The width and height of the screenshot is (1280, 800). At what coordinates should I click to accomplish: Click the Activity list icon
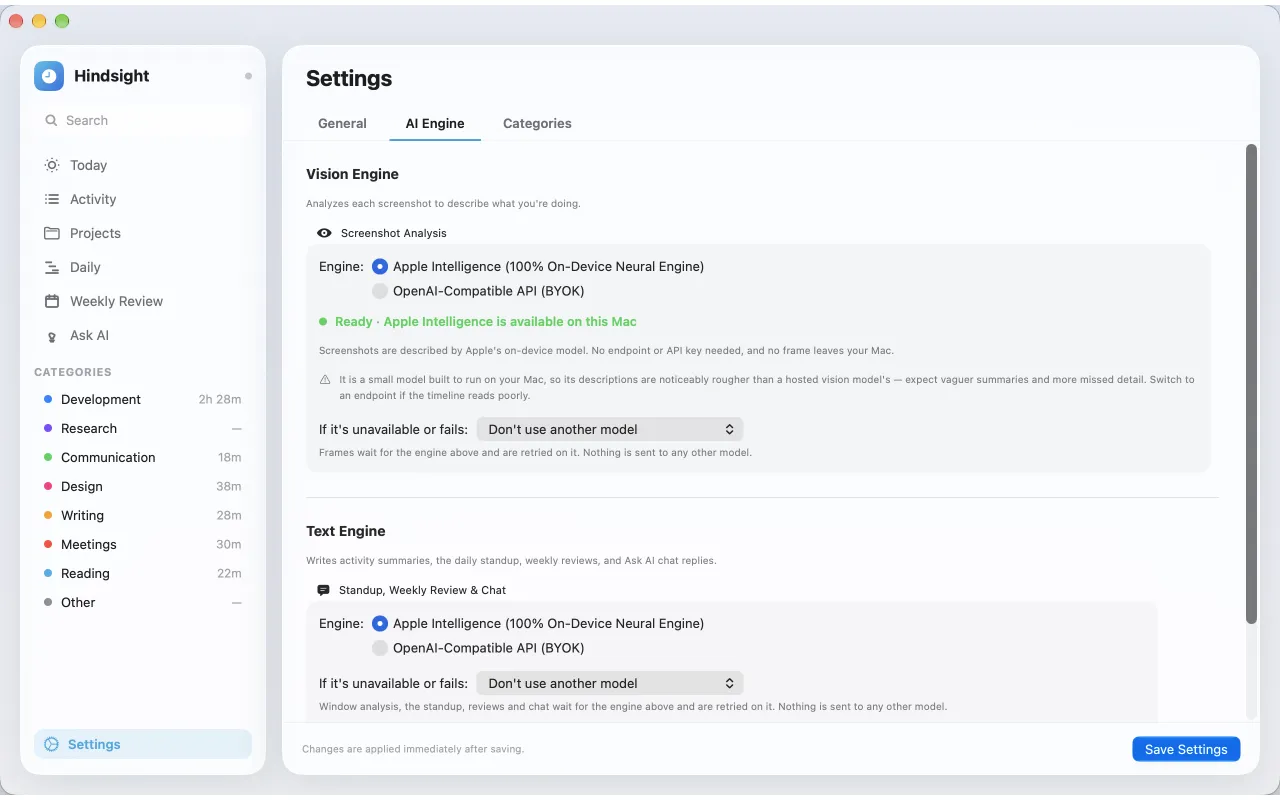[x=52, y=199]
